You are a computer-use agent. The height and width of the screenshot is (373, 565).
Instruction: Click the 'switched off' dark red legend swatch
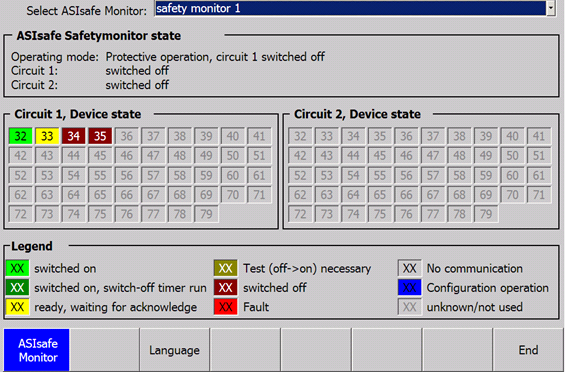226,288
